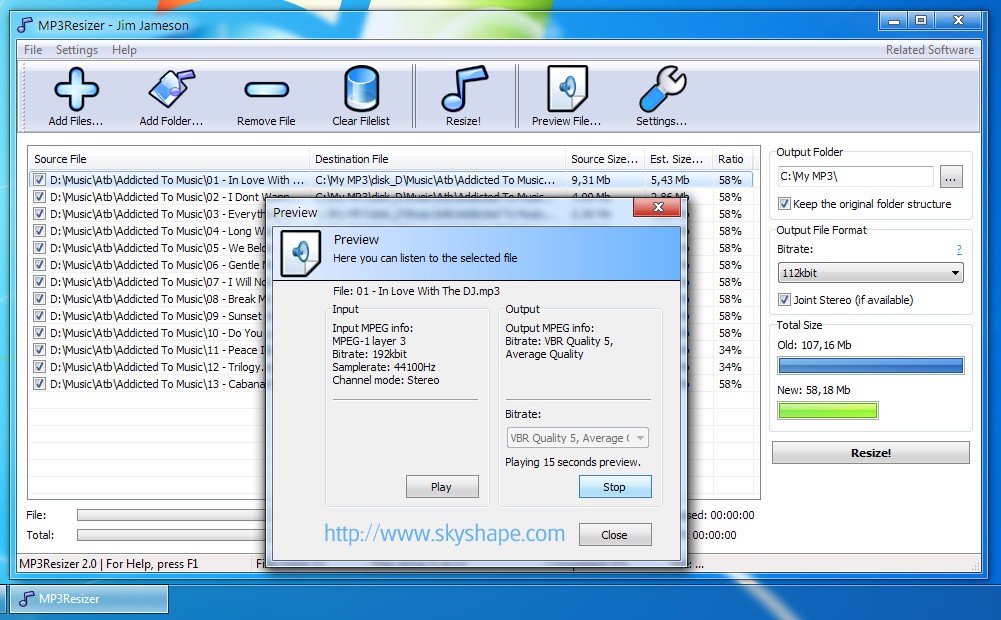Click the MP3Resizer taskbar button

(88, 599)
